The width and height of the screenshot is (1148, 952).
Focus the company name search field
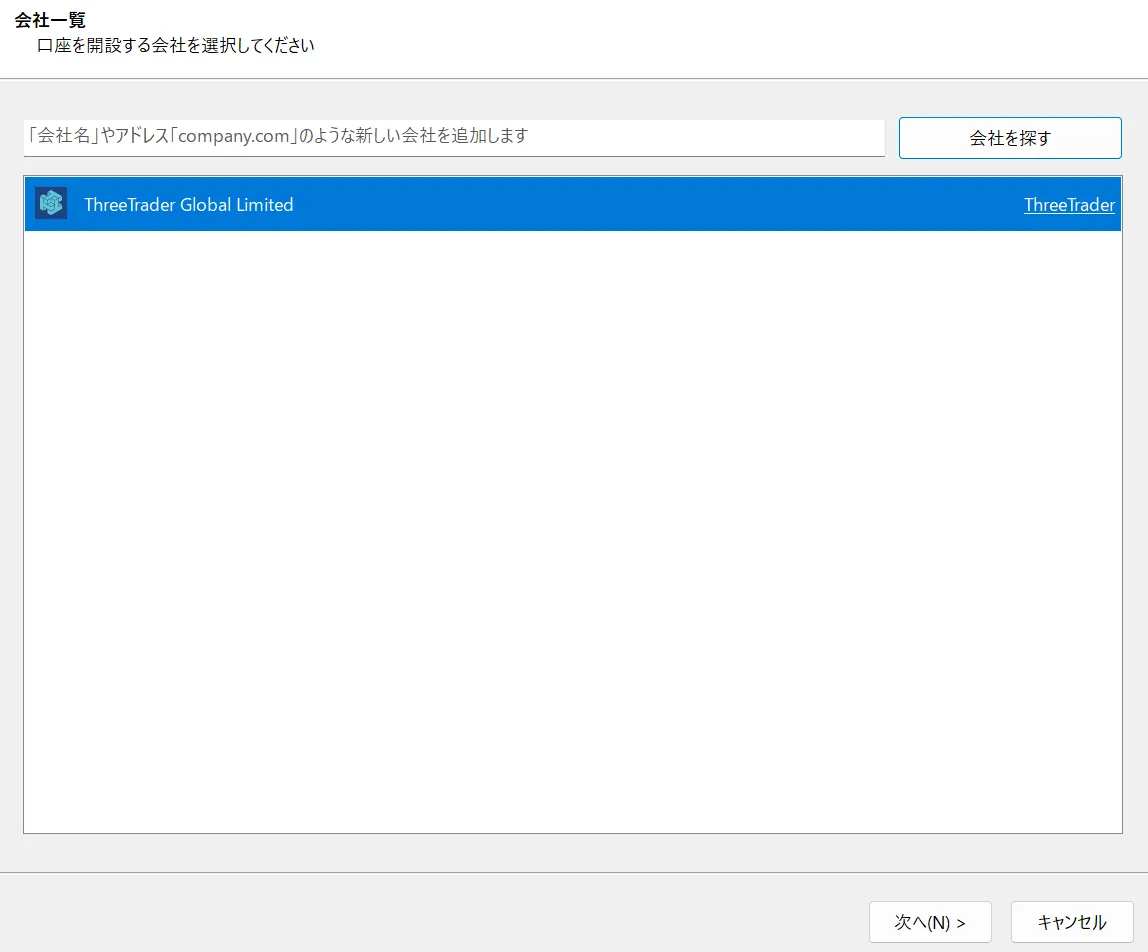click(x=454, y=137)
